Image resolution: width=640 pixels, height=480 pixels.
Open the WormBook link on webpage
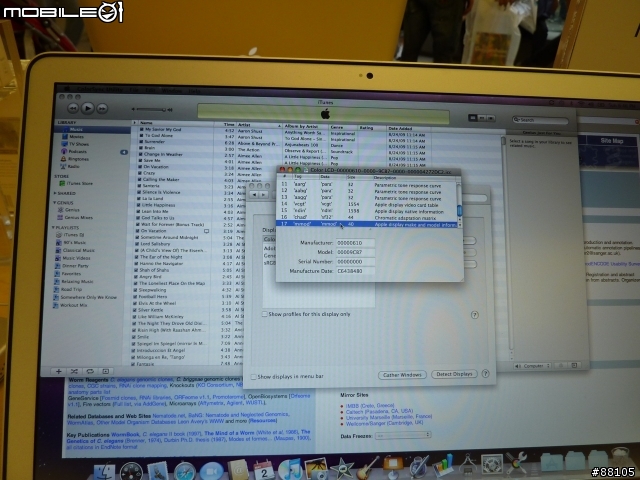(x=126, y=435)
